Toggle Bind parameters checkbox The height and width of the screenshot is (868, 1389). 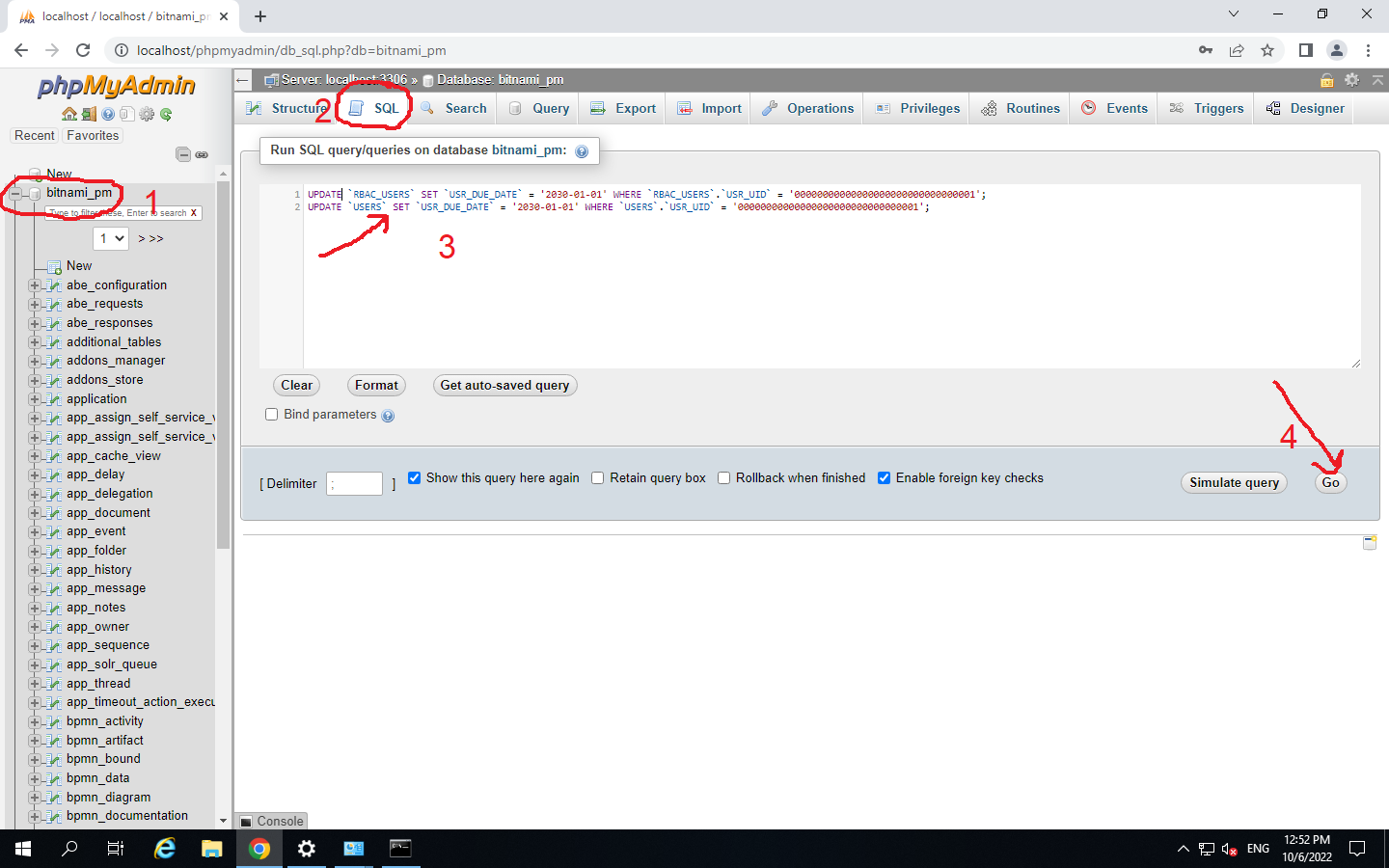click(x=272, y=415)
